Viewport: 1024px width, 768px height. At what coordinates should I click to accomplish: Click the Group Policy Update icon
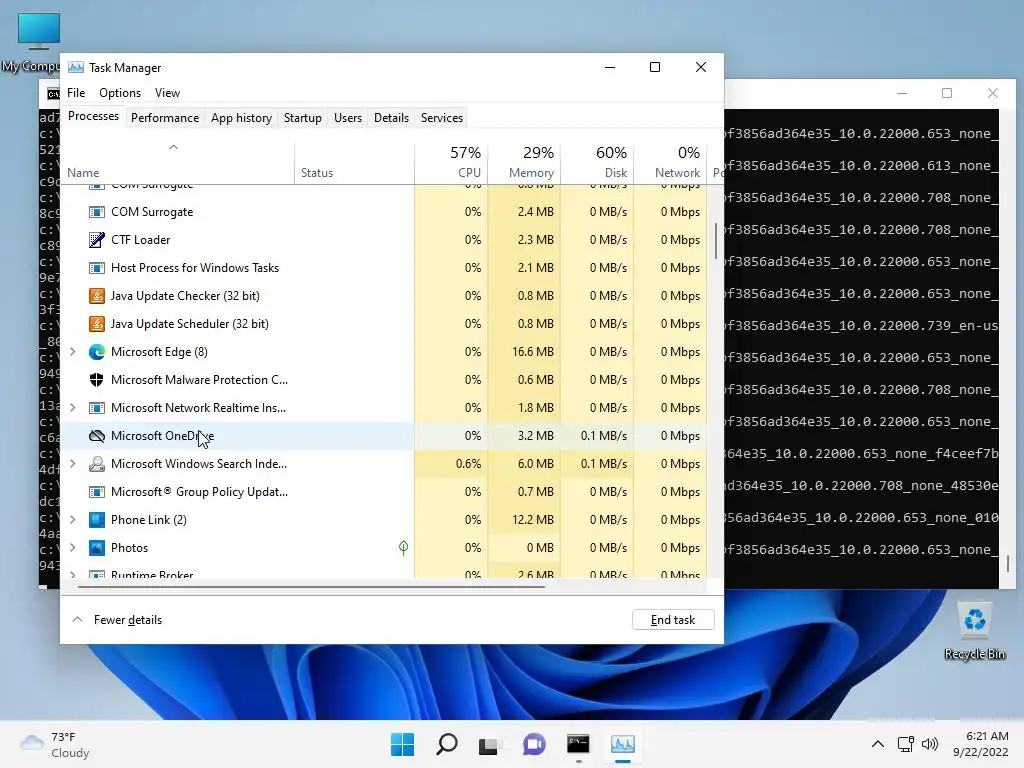tap(97, 492)
